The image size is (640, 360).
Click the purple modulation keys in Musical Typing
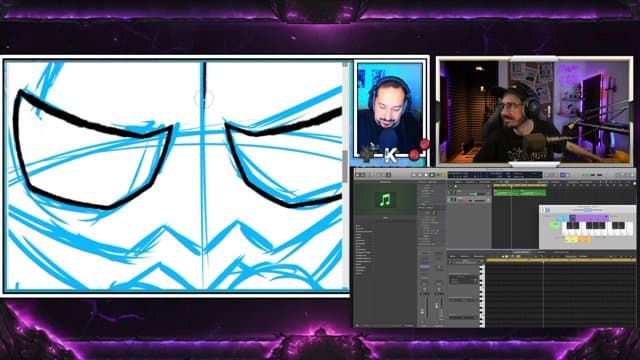589,218
